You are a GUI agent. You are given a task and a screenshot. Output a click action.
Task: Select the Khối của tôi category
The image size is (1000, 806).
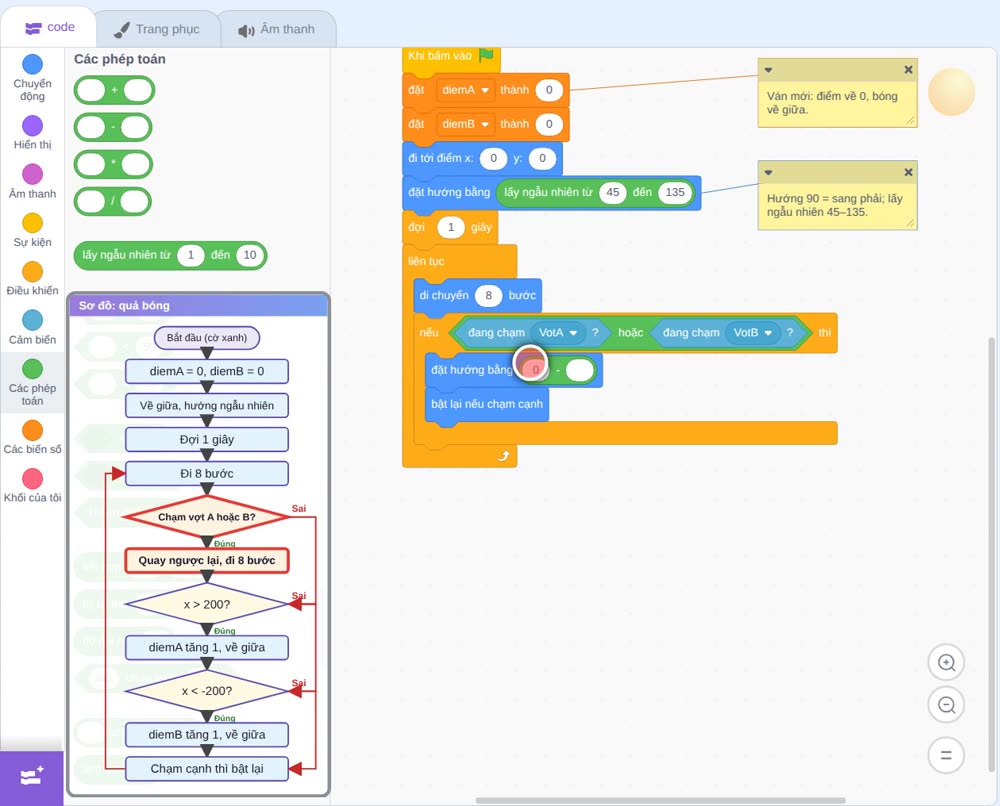tap(32, 486)
